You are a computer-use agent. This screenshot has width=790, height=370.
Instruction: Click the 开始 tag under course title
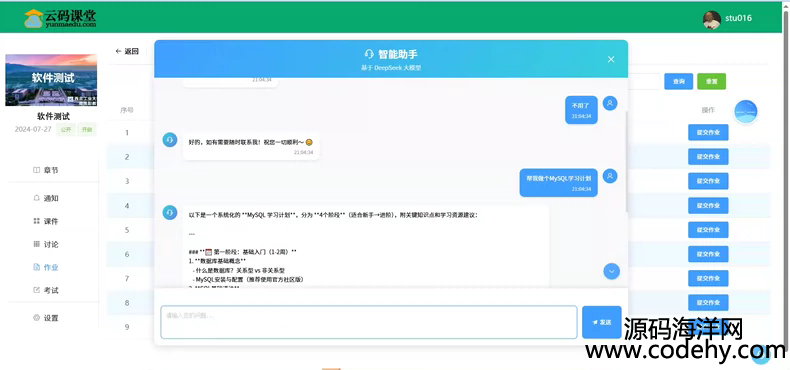pos(87,130)
